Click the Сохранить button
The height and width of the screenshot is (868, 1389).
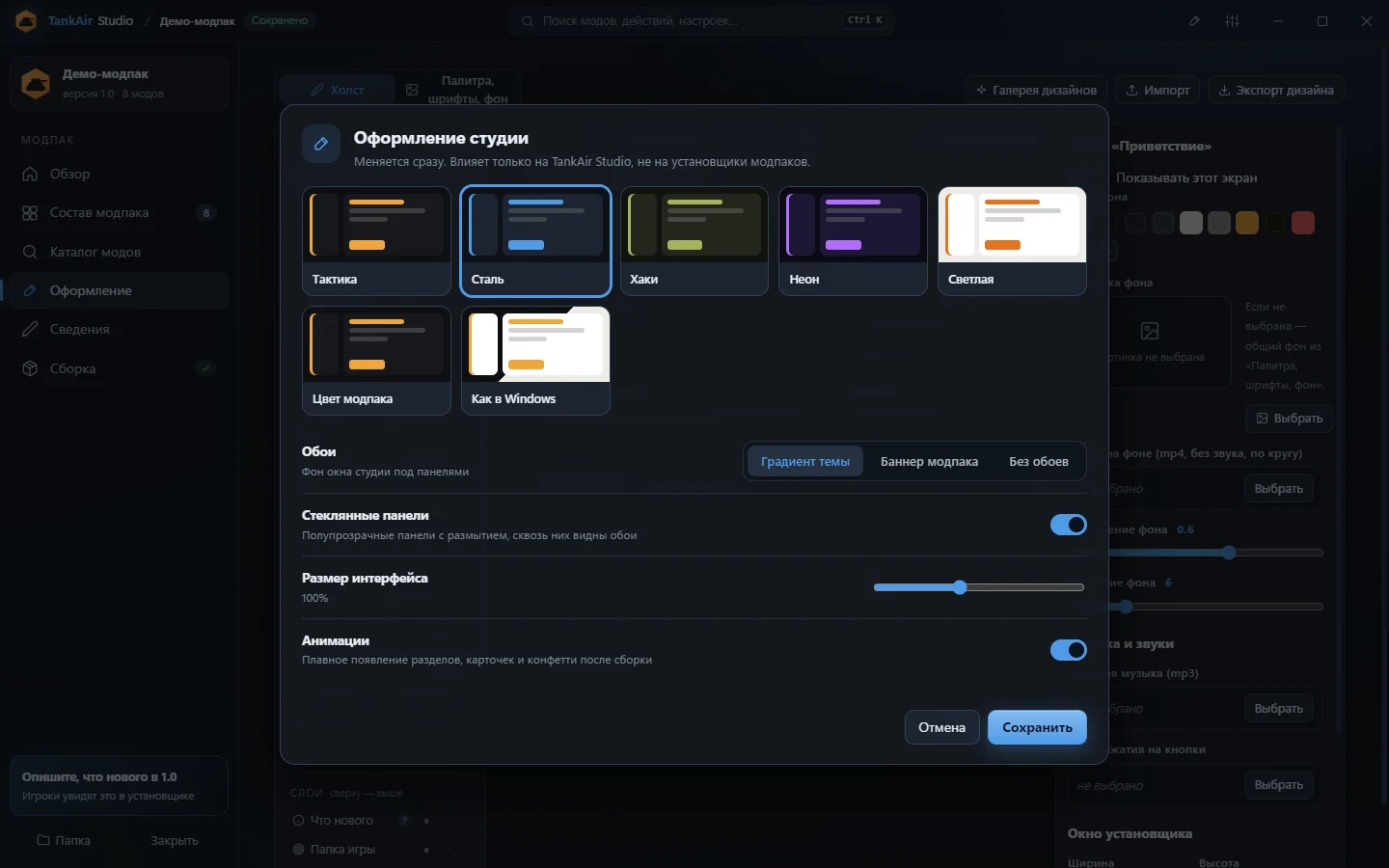(1037, 727)
